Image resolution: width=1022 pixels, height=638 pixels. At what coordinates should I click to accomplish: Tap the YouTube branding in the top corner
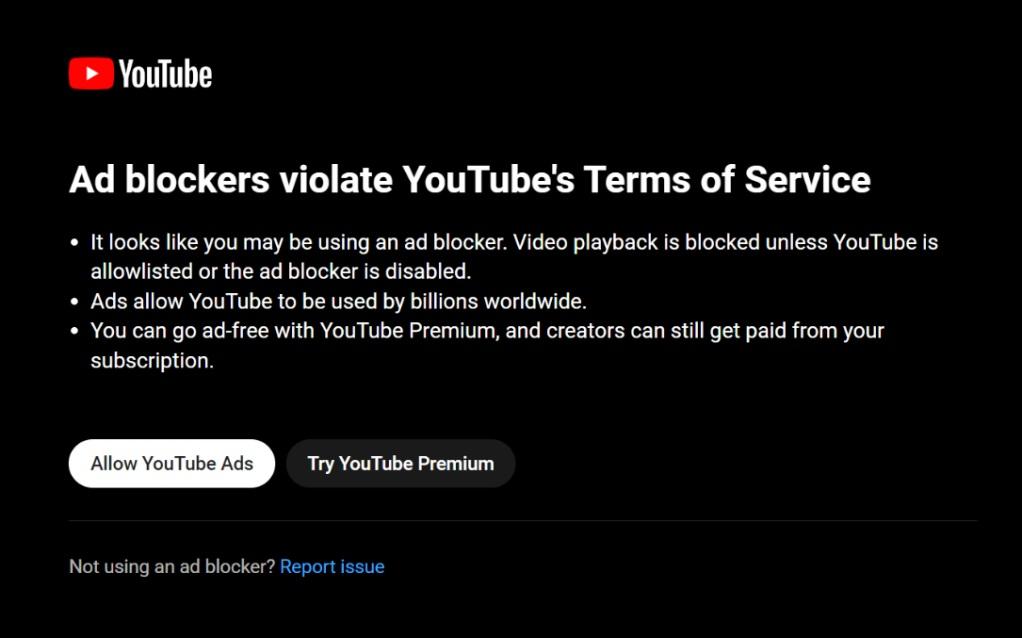140,71
